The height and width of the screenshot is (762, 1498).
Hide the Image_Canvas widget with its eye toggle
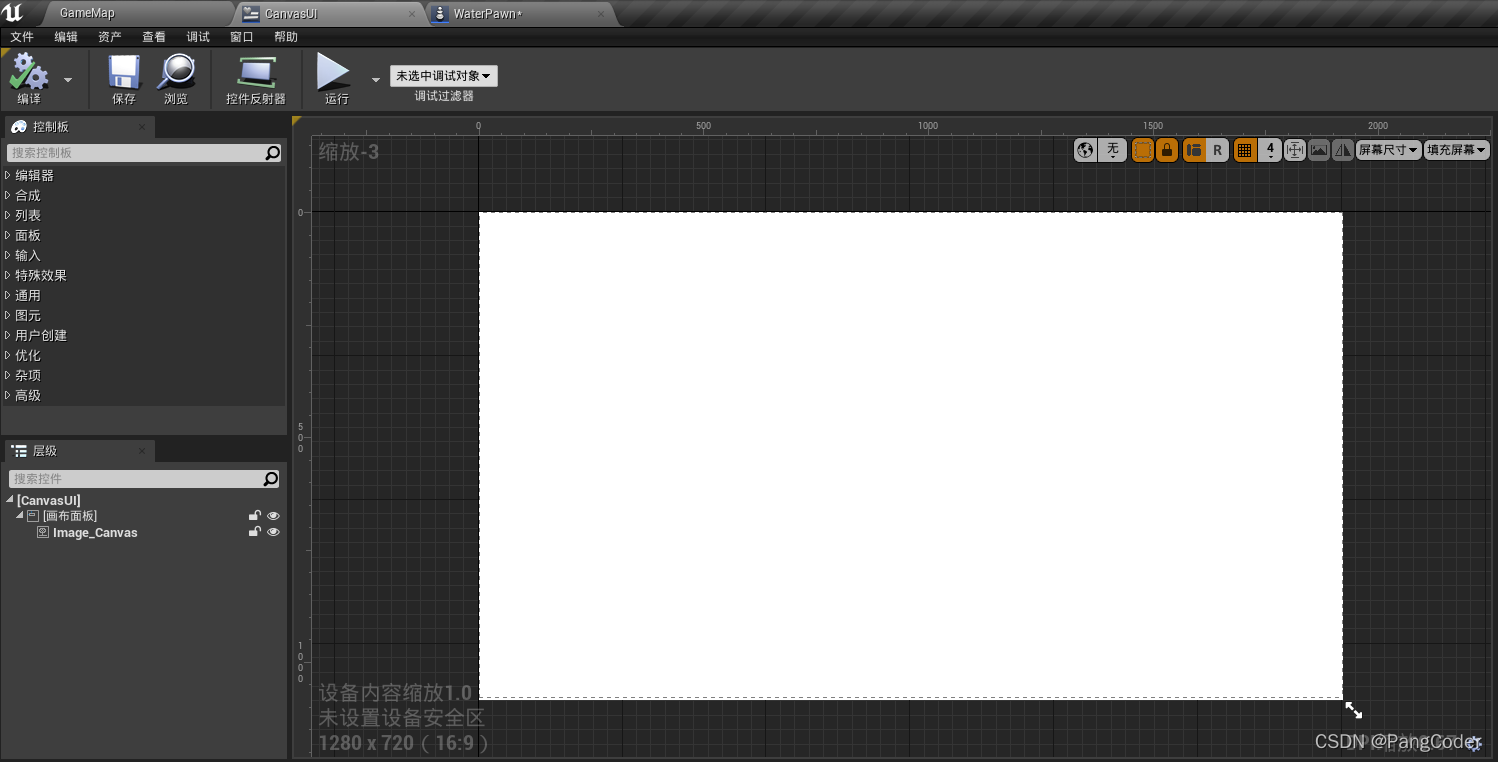coord(273,532)
